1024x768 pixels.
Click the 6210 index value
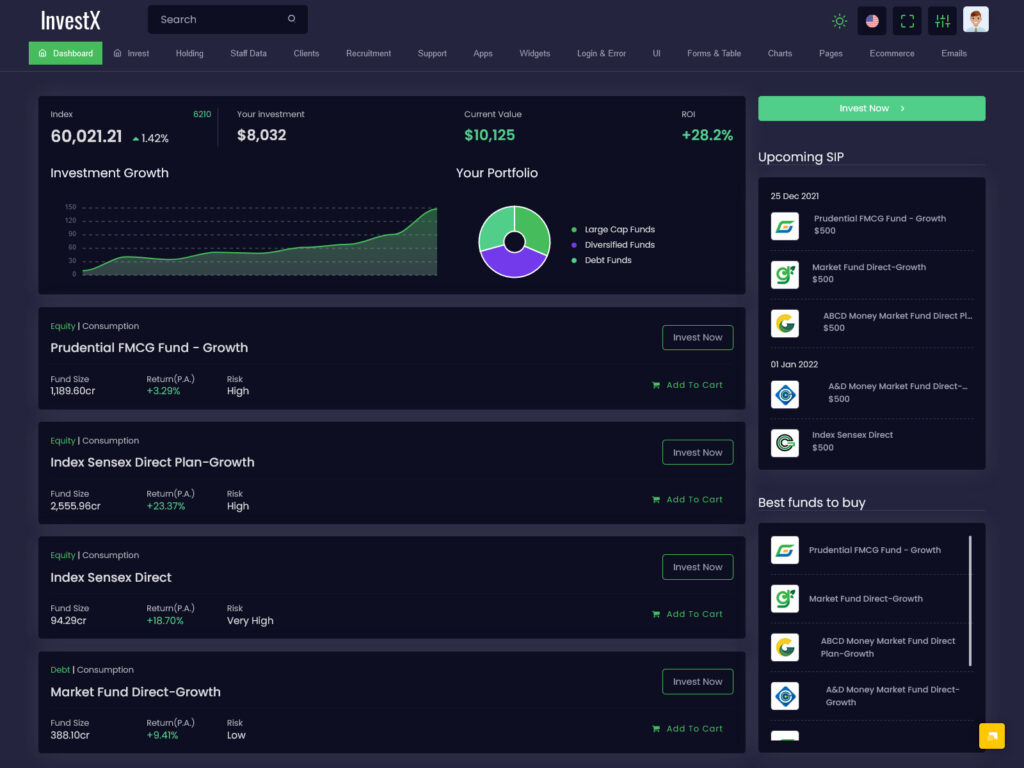point(202,114)
